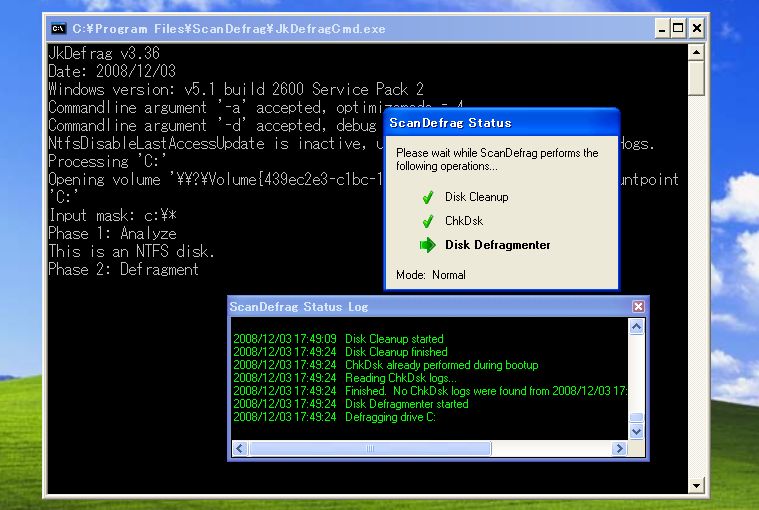The image size is (759, 510).
Task: Click the console vertical scrollbar thumb
Action: [x=696, y=78]
